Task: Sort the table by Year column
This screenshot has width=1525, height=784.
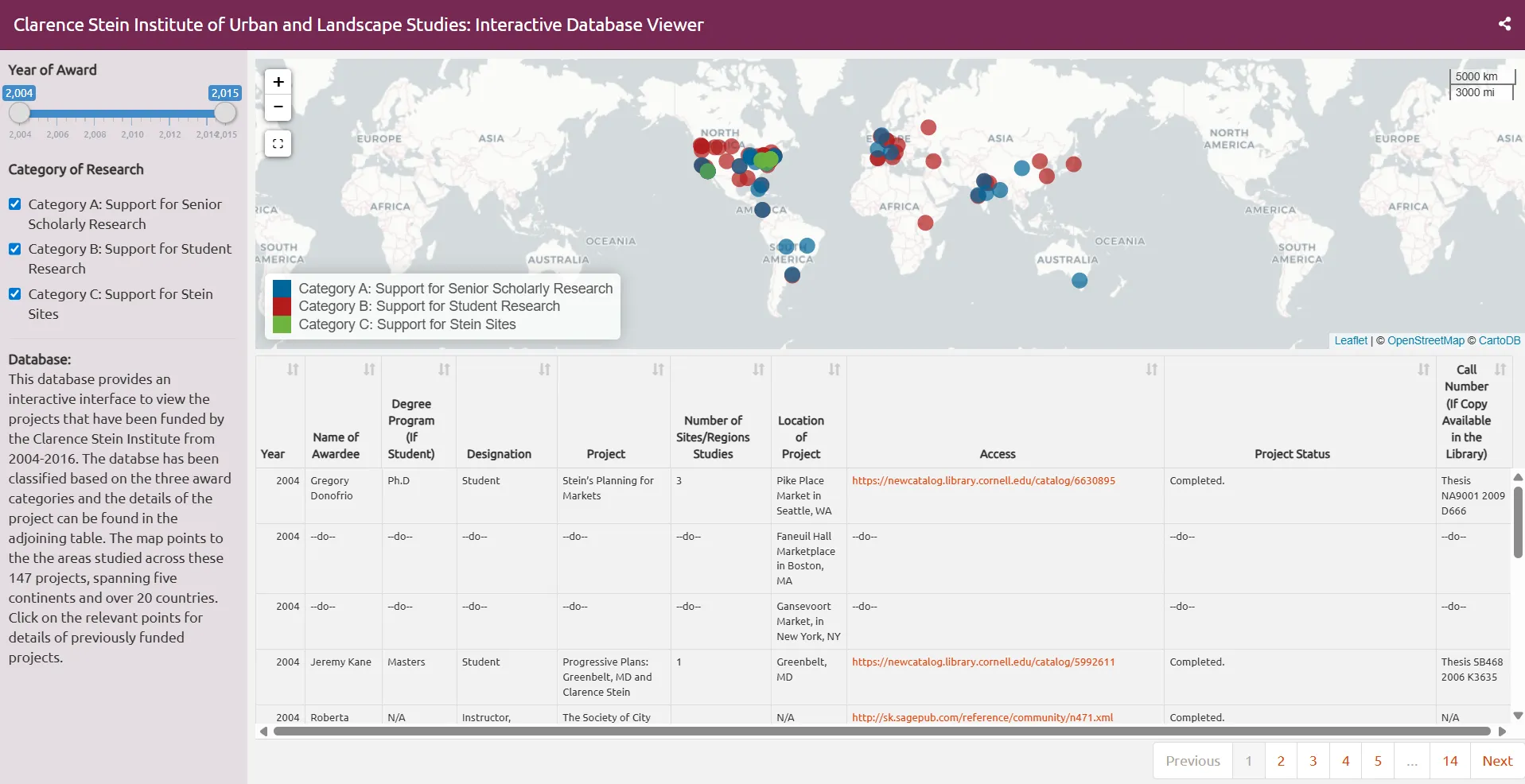Action: (292, 370)
